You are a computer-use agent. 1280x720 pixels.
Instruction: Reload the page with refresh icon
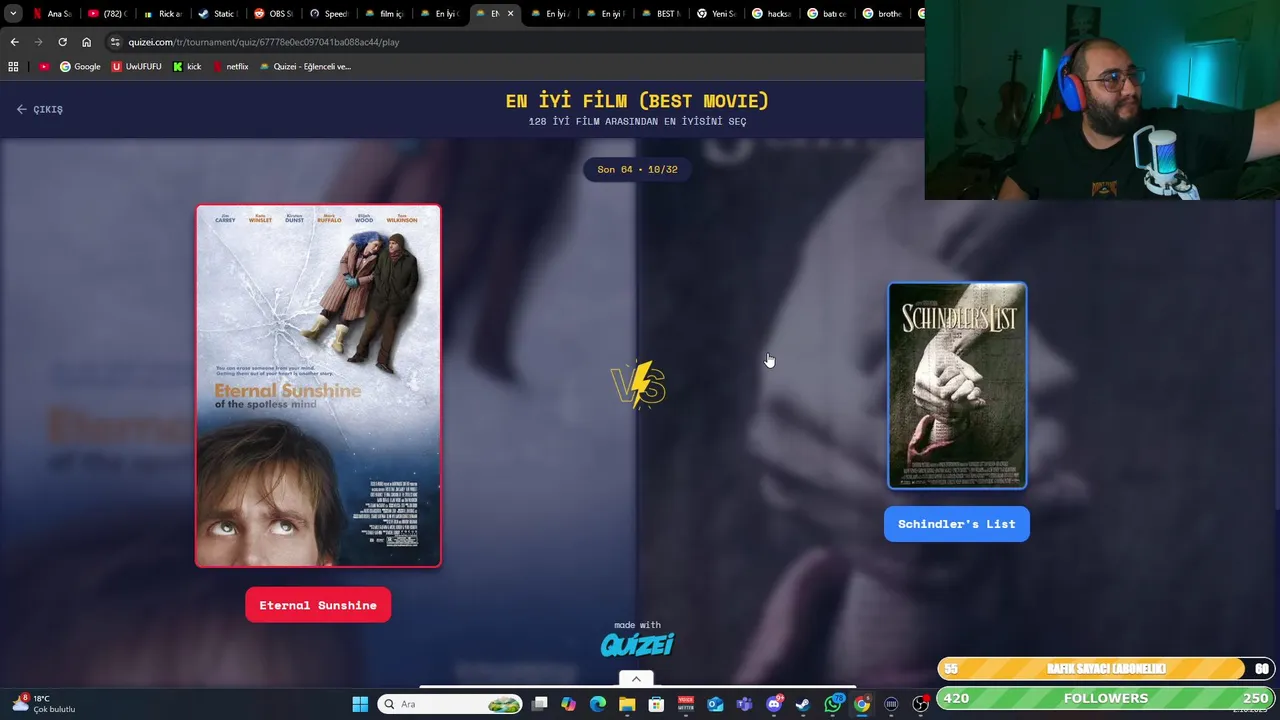point(62,42)
